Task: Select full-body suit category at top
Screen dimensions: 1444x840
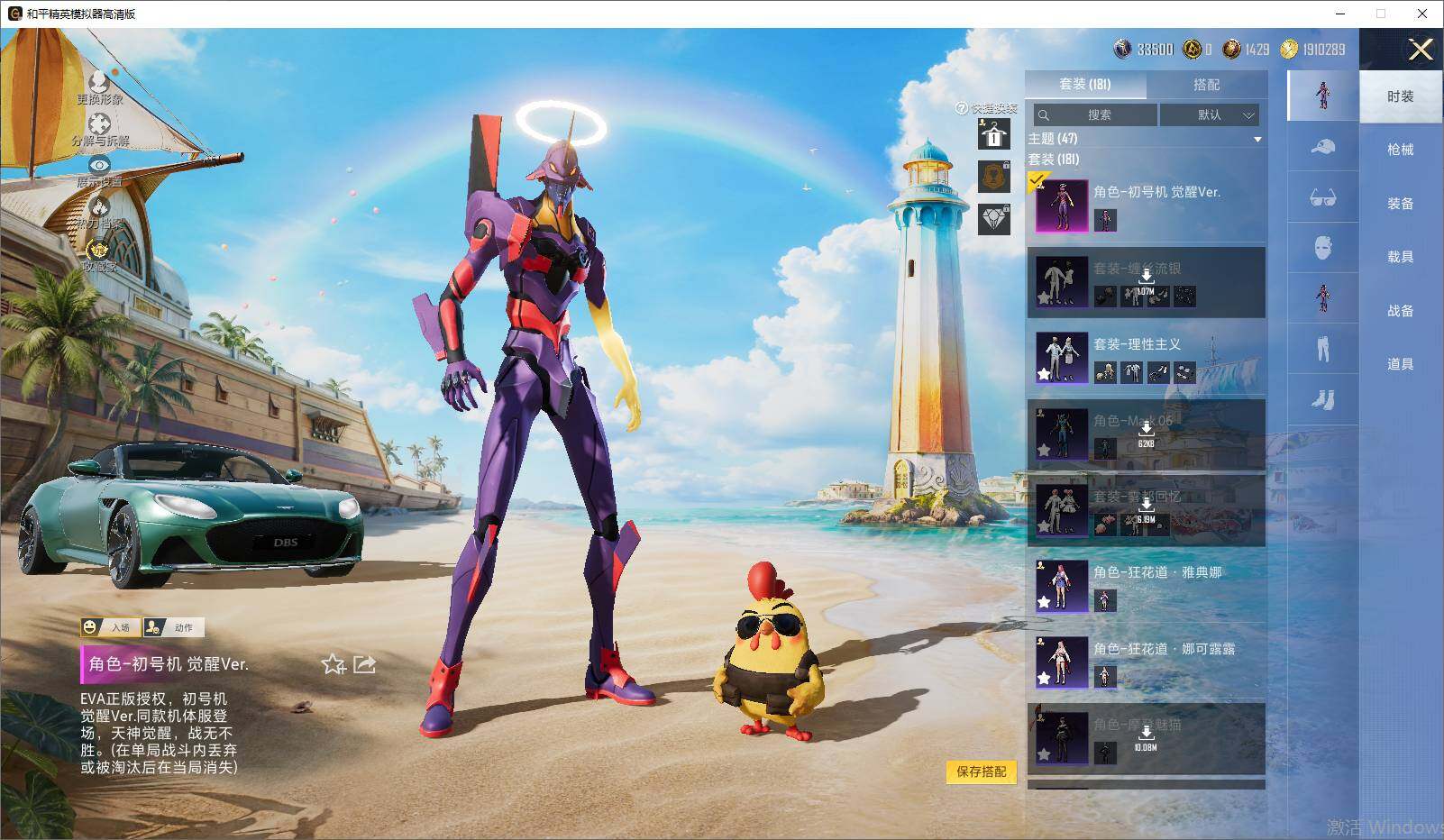Action: tap(1323, 95)
